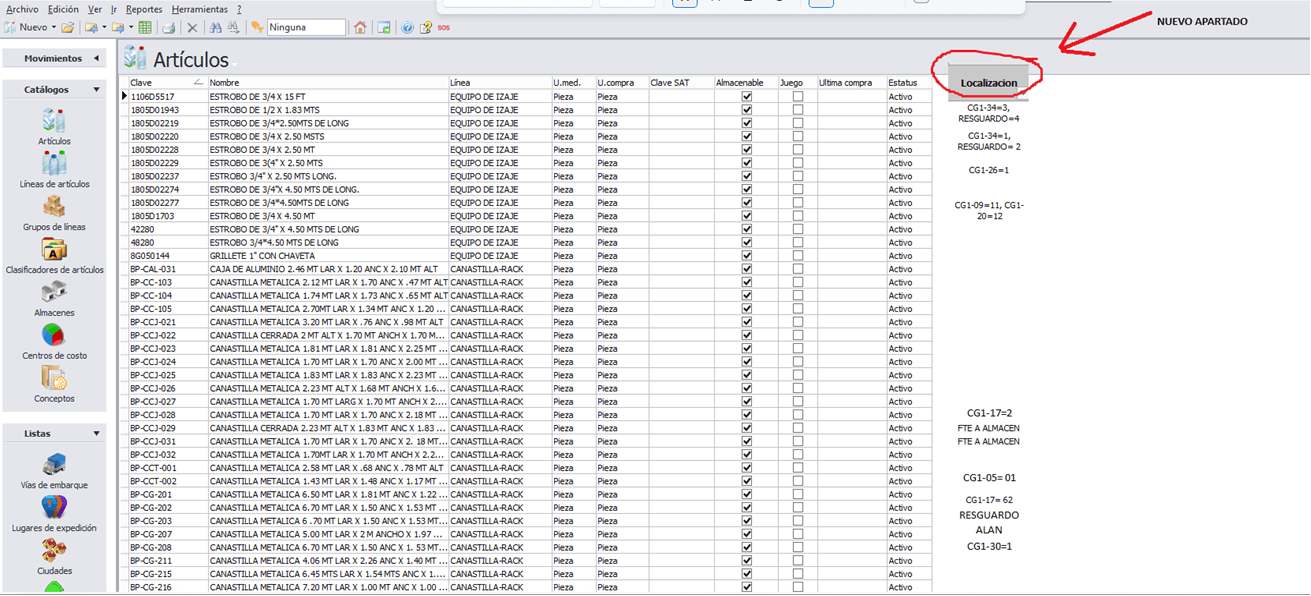This screenshot has height=596, width=1311.
Task: Sort by the Nombre column header
Action: (328, 83)
